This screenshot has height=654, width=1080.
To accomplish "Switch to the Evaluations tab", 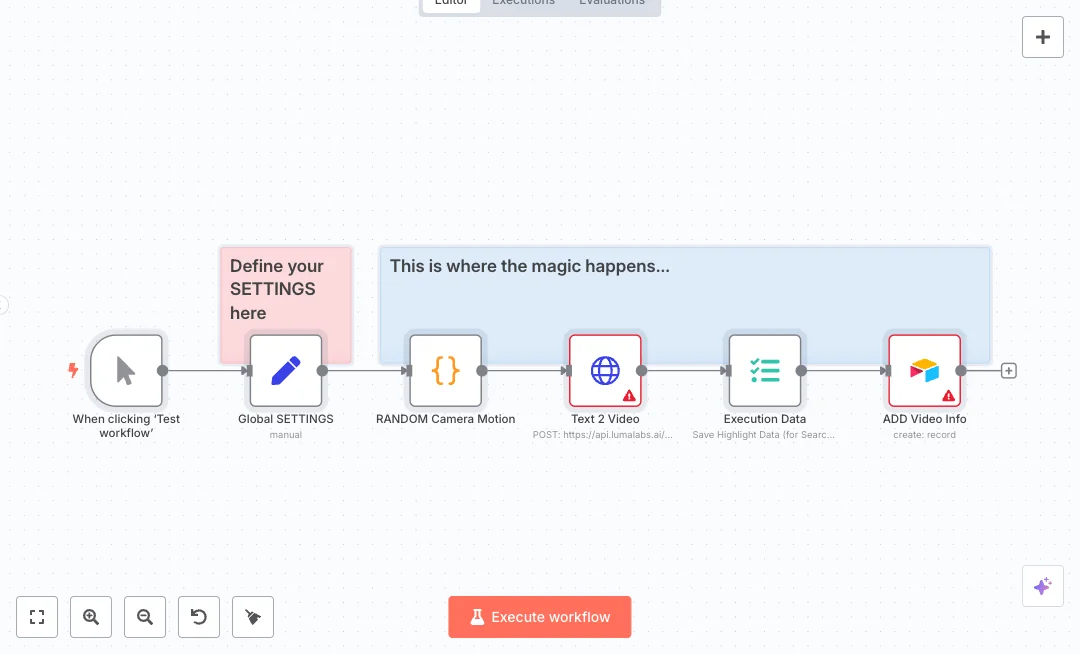I will [612, 3].
